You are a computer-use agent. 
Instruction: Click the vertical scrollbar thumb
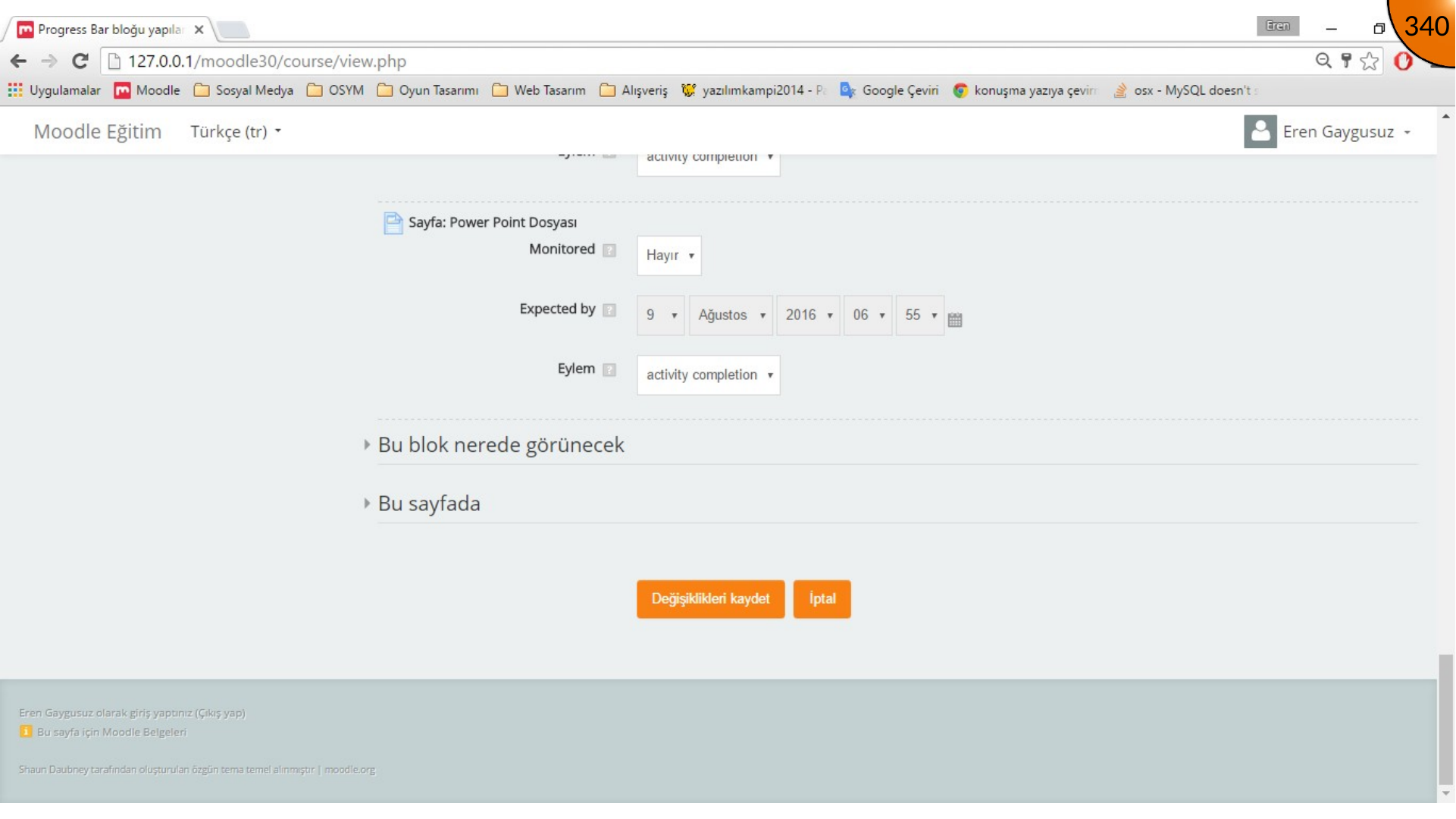pos(1446,720)
